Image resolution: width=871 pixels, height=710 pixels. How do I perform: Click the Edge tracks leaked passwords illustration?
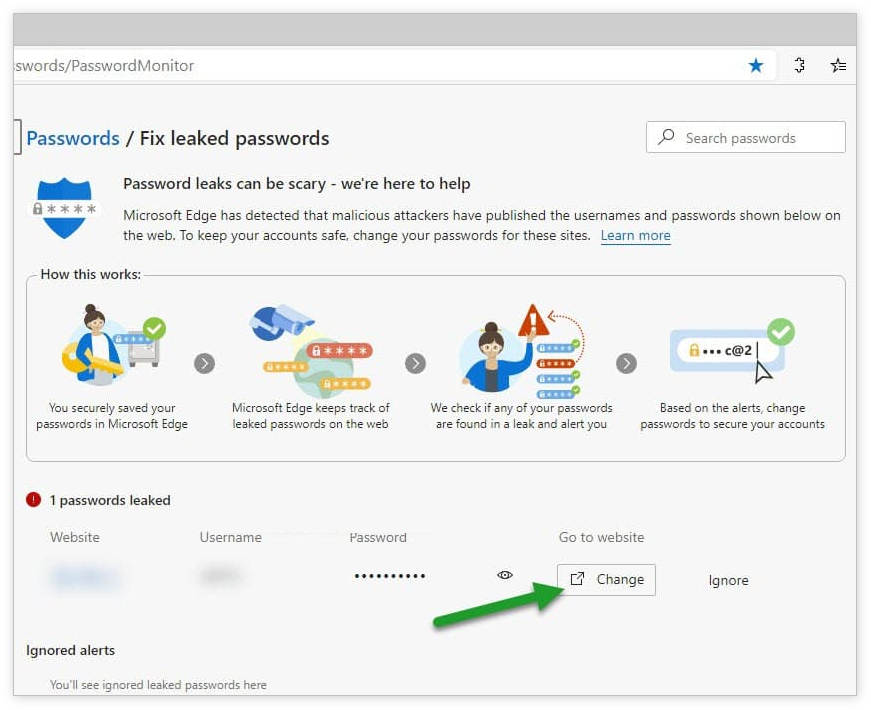click(x=310, y=350)
